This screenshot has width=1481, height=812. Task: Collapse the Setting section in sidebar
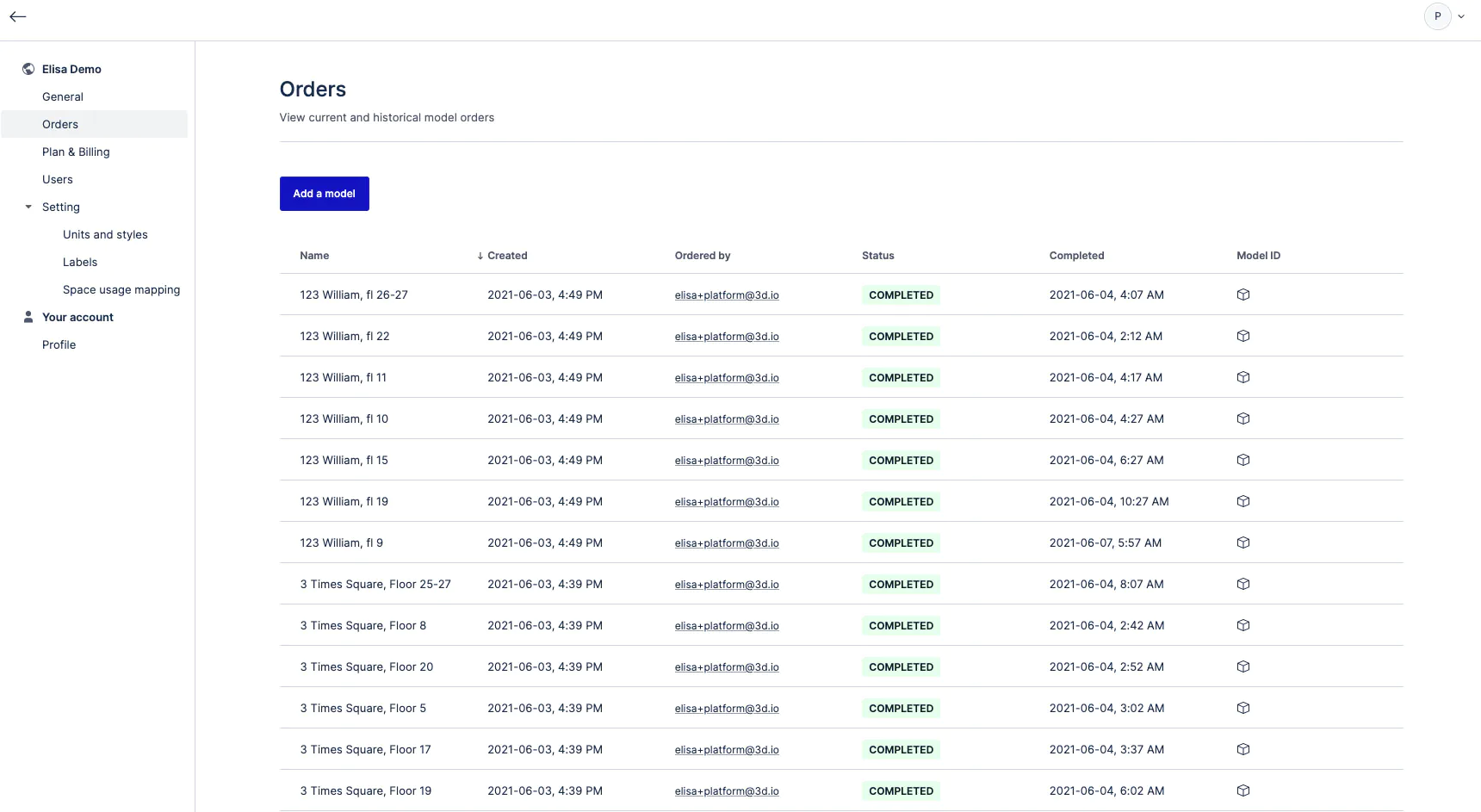point(28,207)
